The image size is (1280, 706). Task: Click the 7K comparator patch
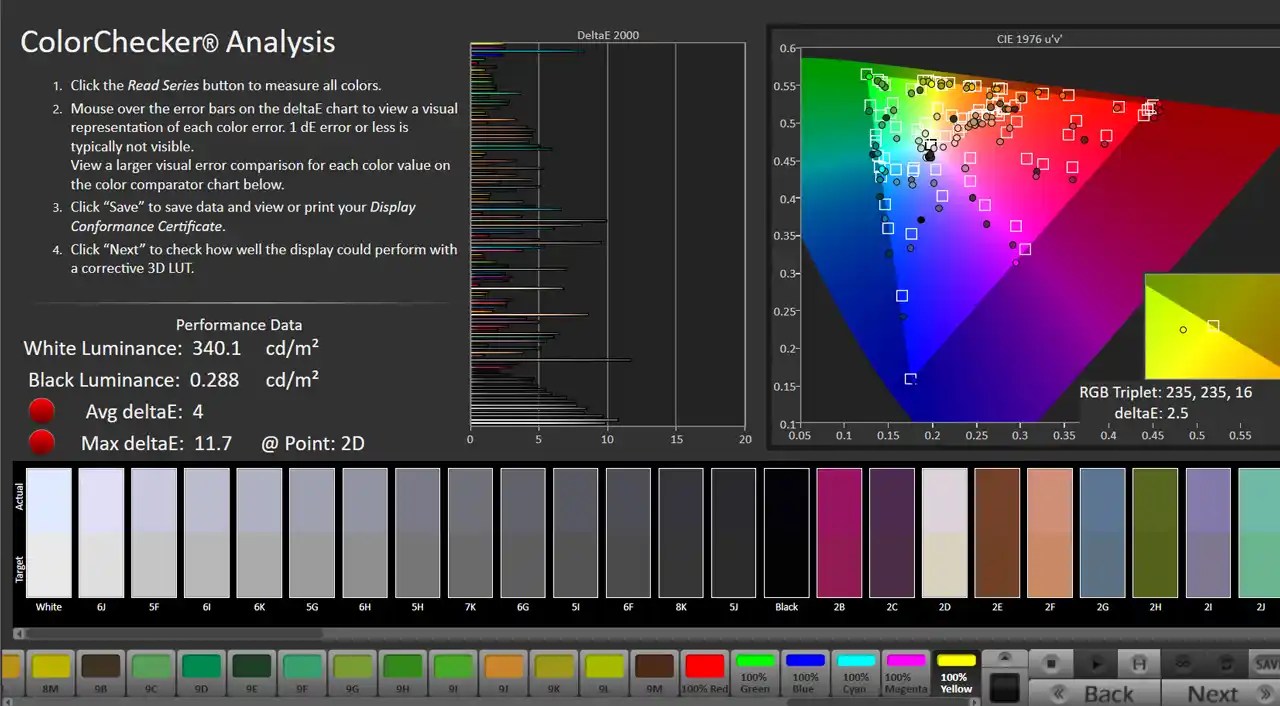pos(471,533)
